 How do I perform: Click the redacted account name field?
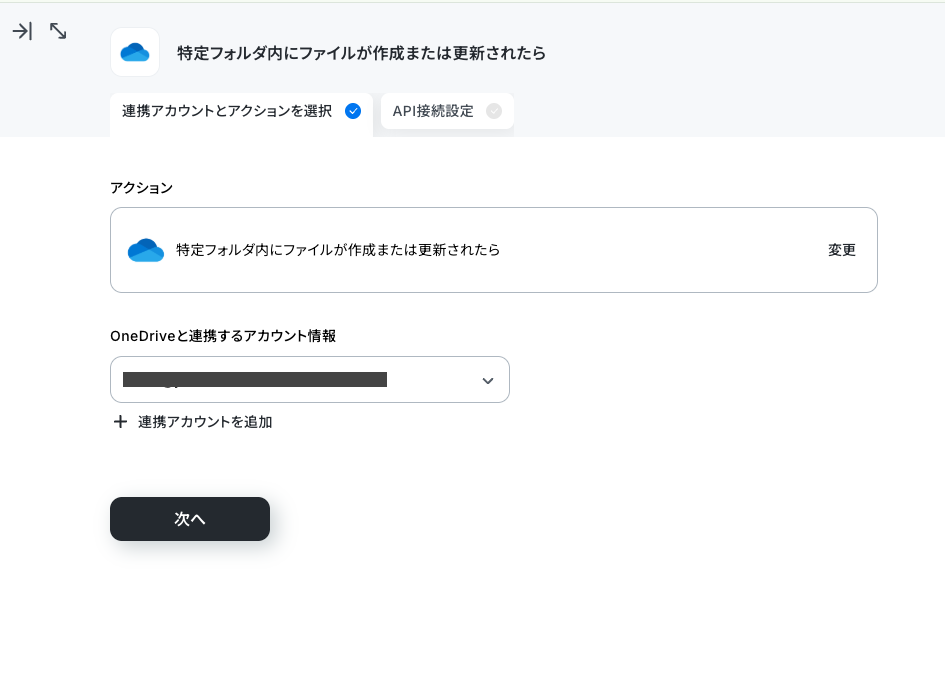click(x=255, y=380)
